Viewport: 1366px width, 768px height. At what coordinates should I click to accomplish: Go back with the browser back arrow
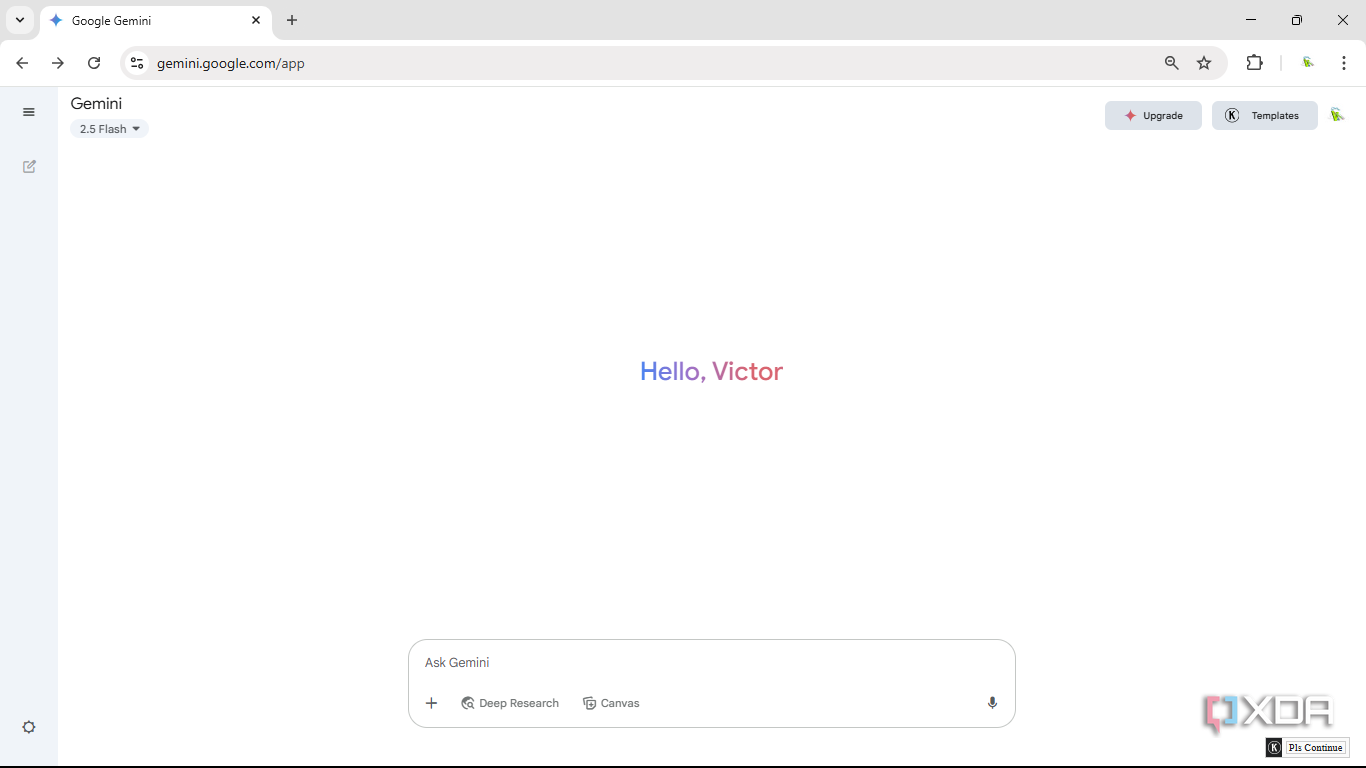[x=22, y=63]
